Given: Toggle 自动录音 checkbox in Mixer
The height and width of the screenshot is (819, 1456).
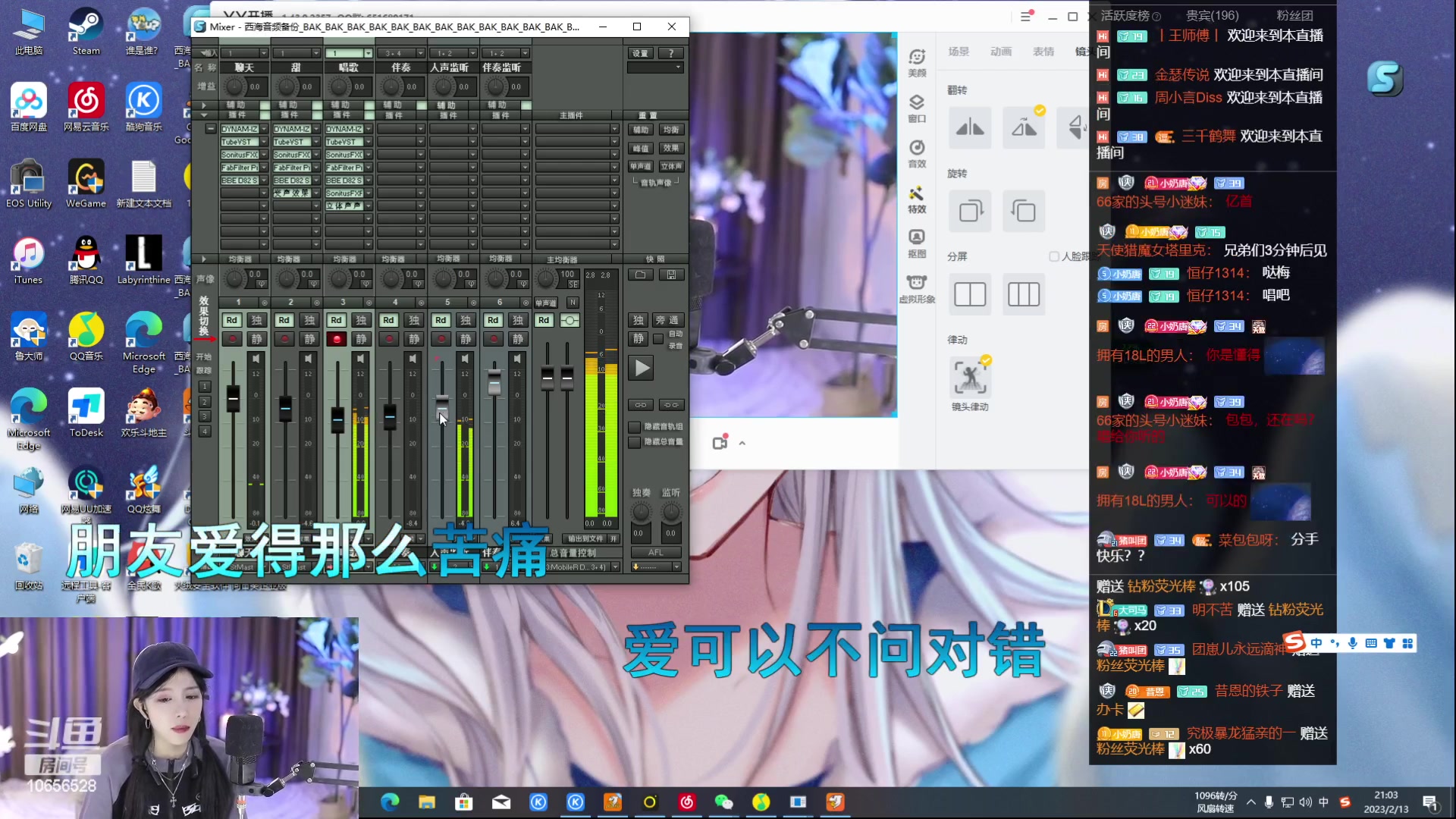Looking at the screenshot, I should tap(658, 339).
